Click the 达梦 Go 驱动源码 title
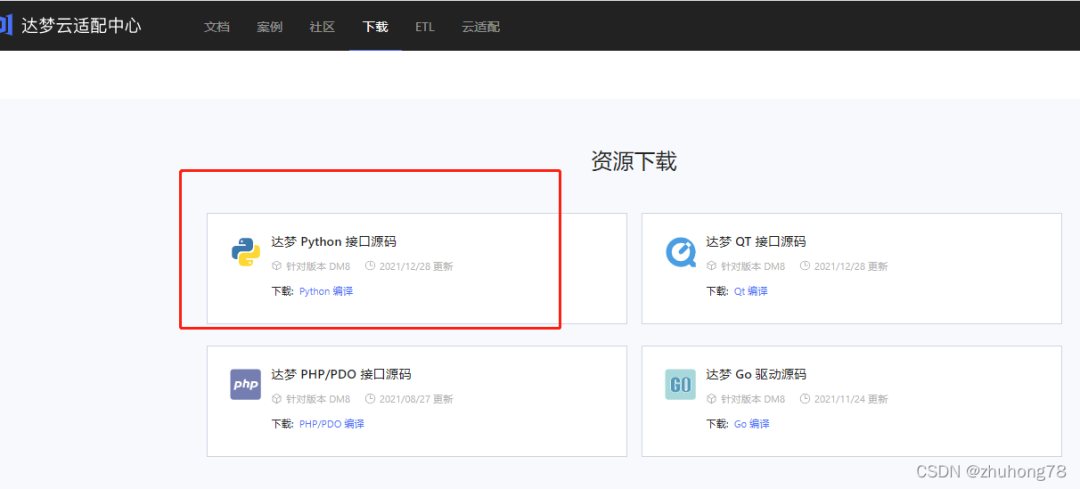 pos(756,375)
